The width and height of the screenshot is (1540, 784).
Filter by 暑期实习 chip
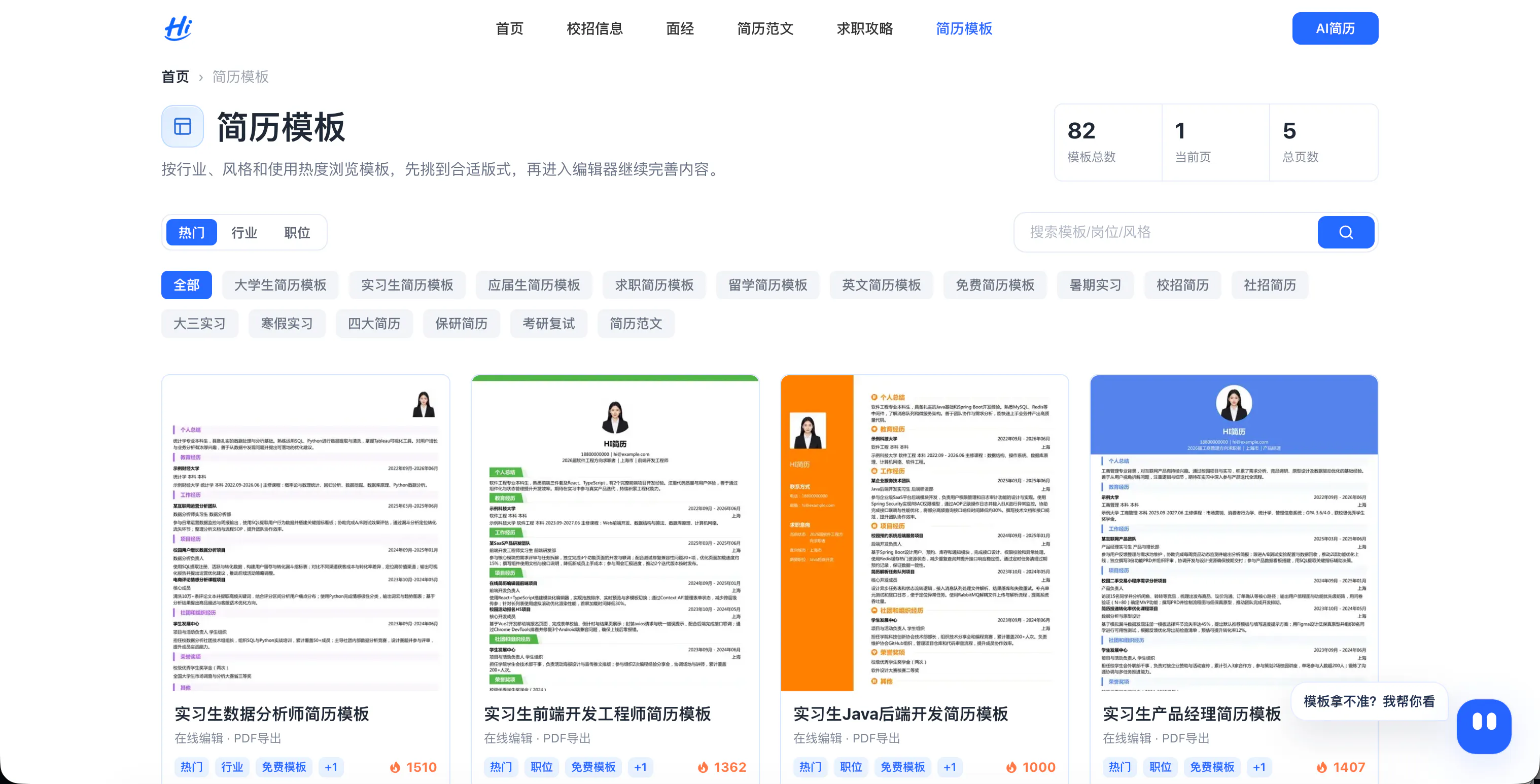1095,285
